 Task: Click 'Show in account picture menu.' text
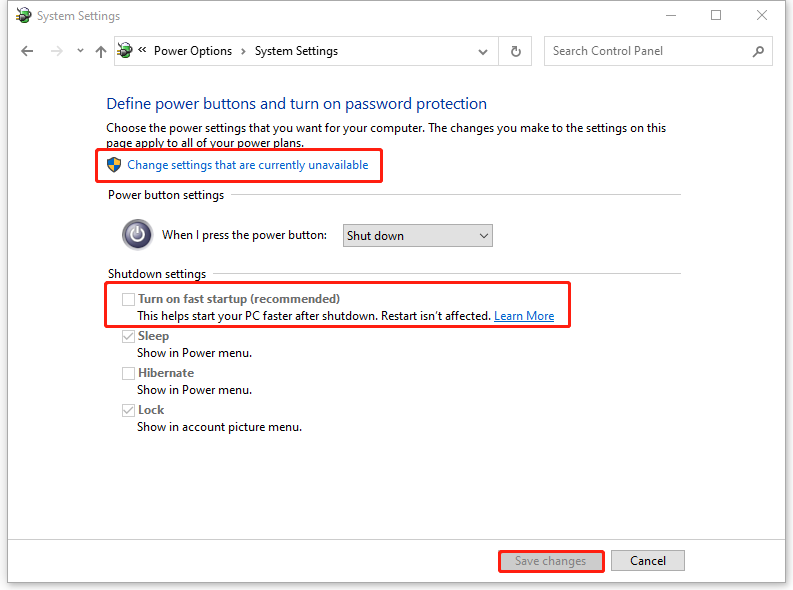tap(219, 427)
